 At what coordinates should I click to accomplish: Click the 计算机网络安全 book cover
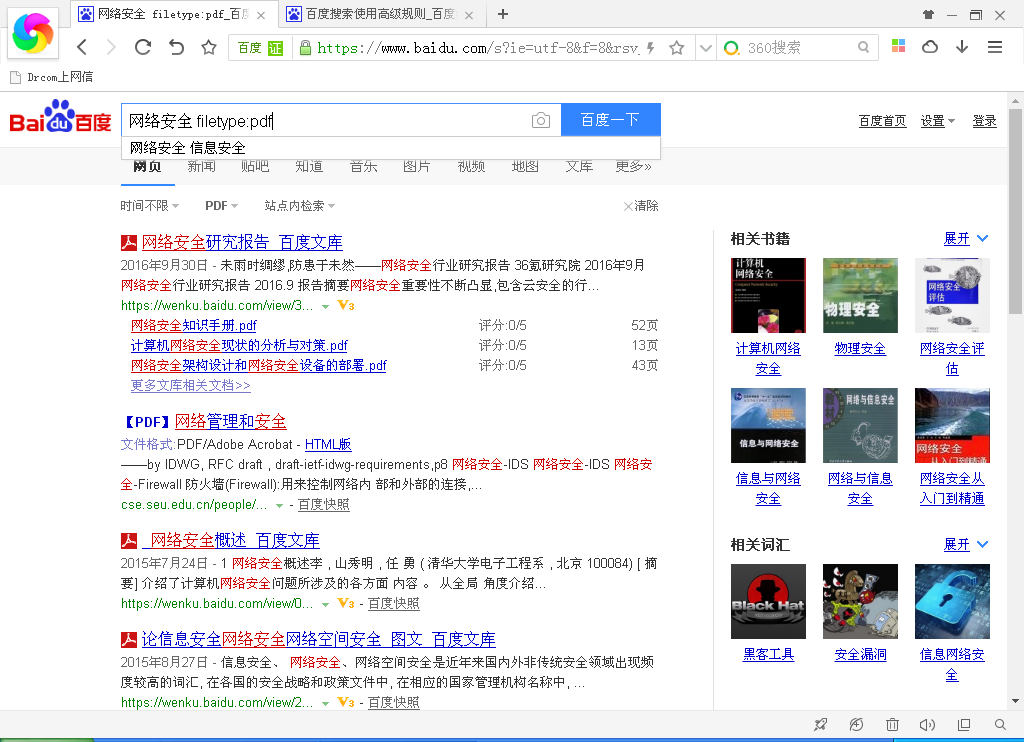768,295
